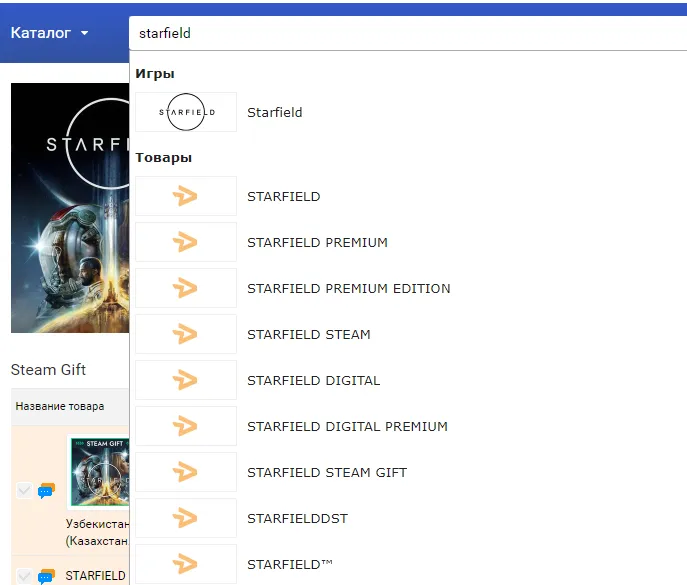Click the icon beside STARFIELD PREMIUM EDITION
The width and height of the screenshot is (687, 585).
[186, 288]
